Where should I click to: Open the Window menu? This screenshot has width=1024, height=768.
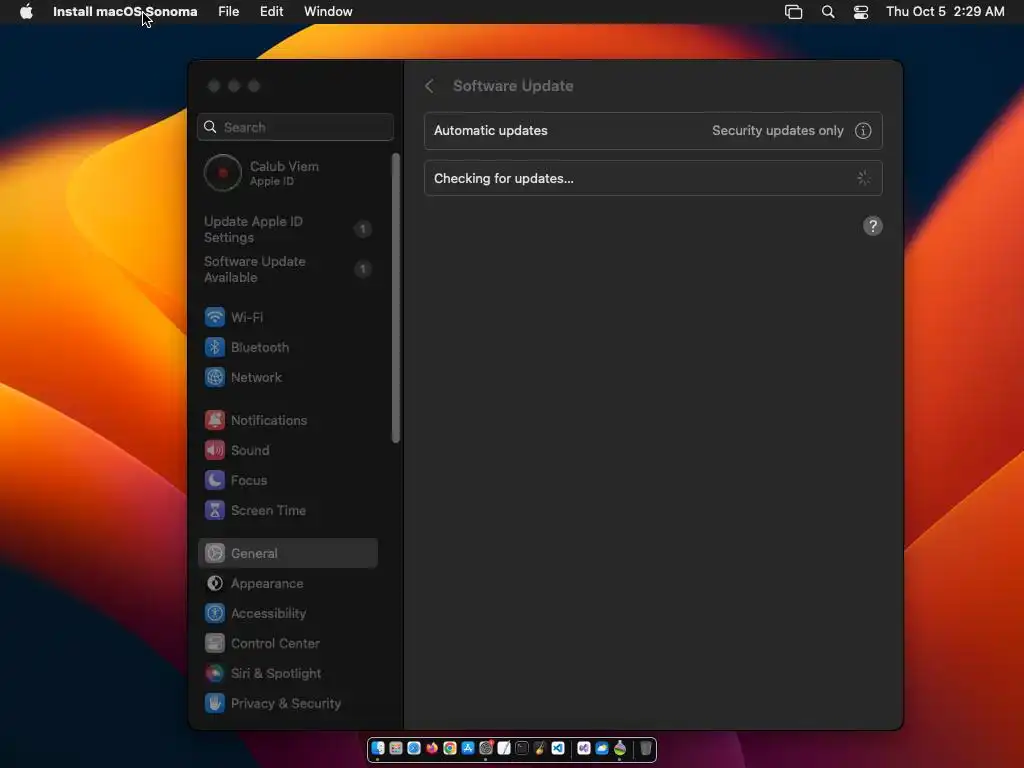click(x=328, y=12)
